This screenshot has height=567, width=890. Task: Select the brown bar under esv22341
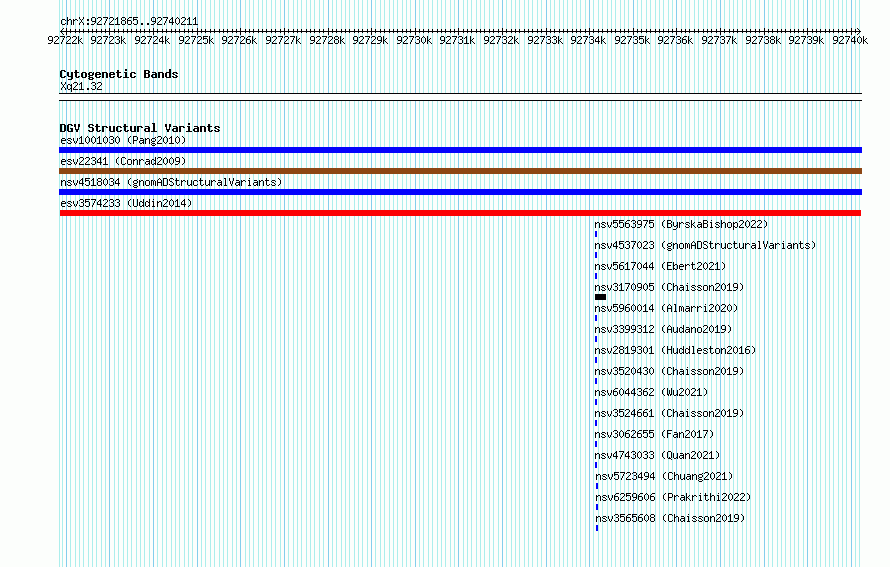coord(460,171)
